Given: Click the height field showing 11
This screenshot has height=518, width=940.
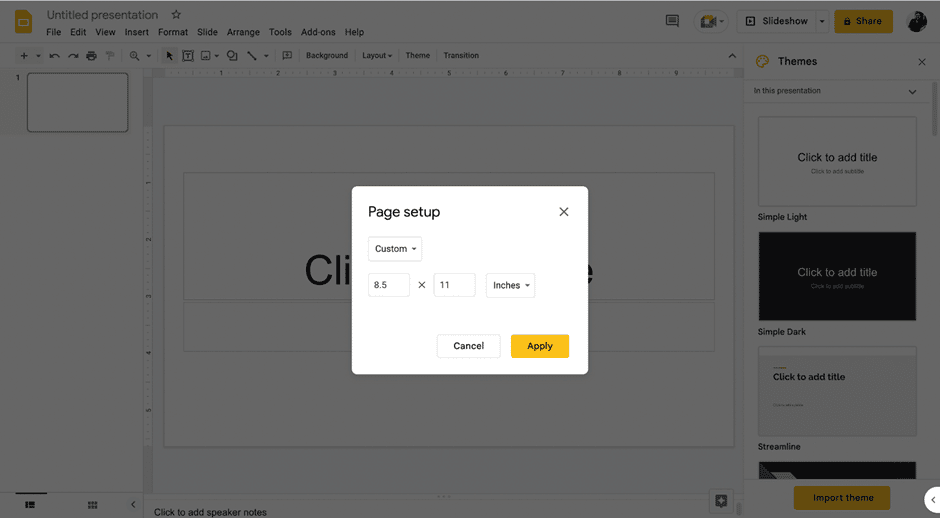Looking at the screenshot, I should [x=453, y=286].
